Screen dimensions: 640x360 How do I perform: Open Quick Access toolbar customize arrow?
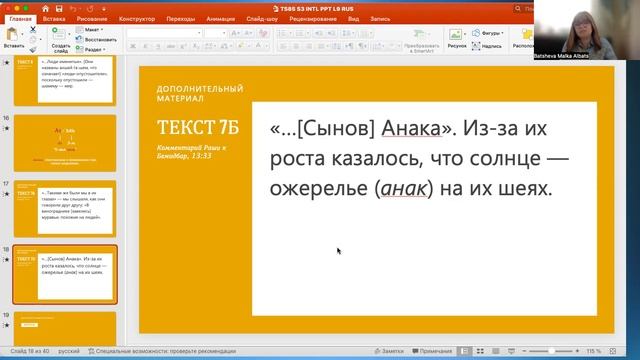(104, 9)
